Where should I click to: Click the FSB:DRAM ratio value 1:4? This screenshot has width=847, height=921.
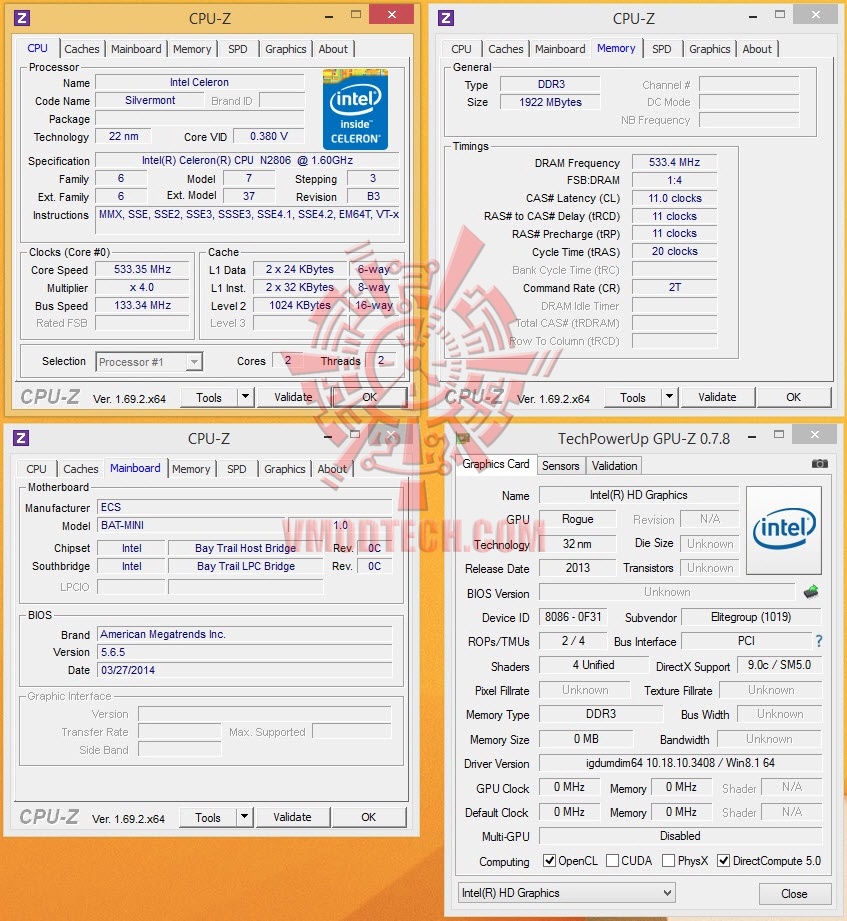pos(674,180)
